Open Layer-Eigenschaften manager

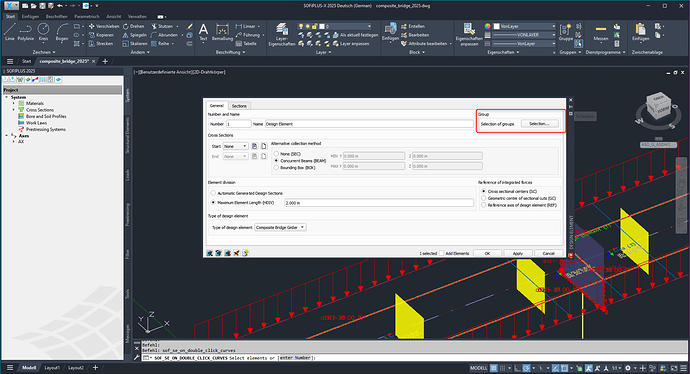coord(282,34)
